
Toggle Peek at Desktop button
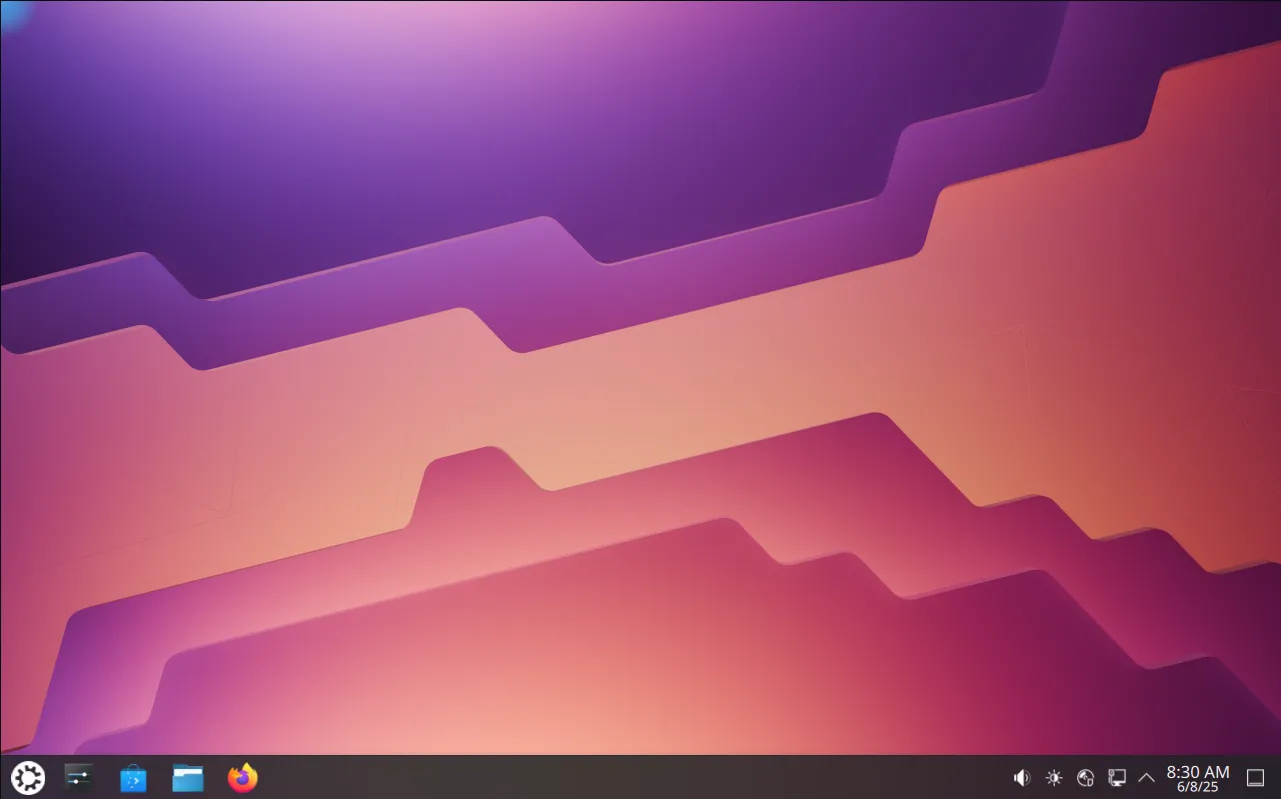[x=1255, y=777]
